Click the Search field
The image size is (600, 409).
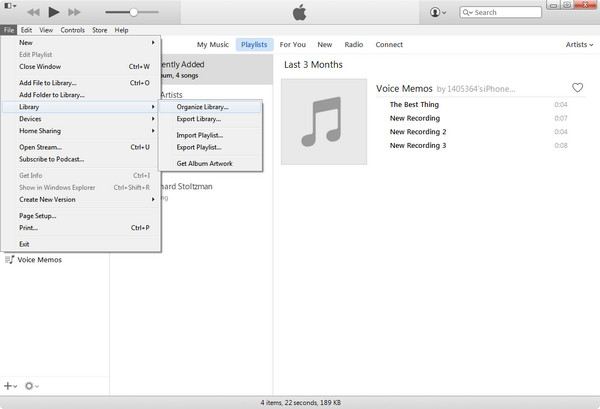pyautogui.click(x=501, y=12)
